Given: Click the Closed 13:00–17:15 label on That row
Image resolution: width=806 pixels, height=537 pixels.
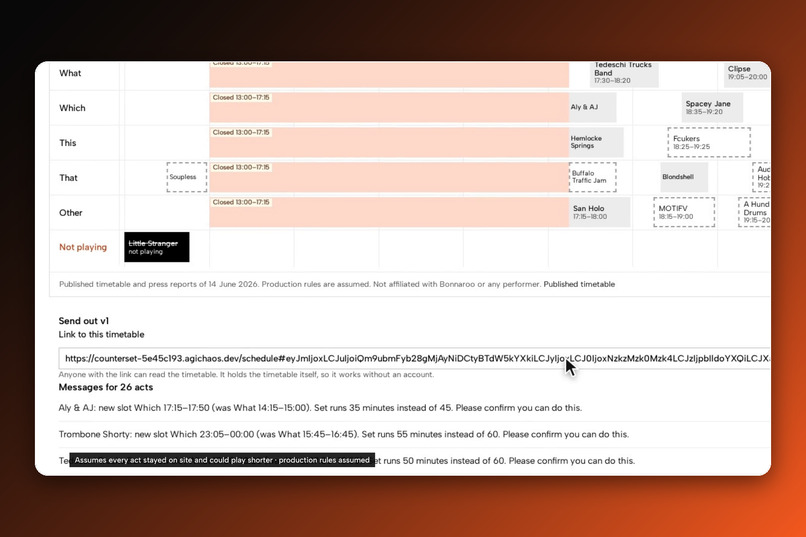Looking at the screenshot, I should pyautogui.click(x=241, y=168).
